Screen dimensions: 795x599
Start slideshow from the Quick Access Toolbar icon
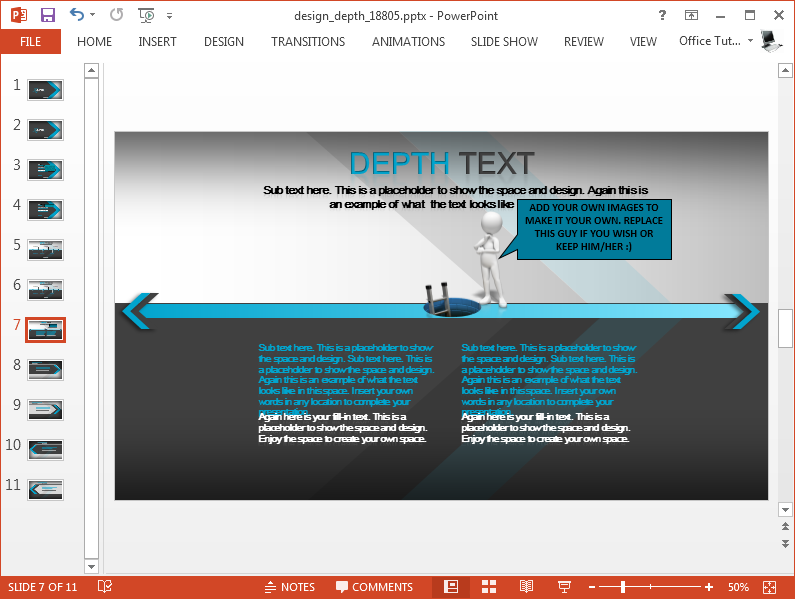(146, 15)
